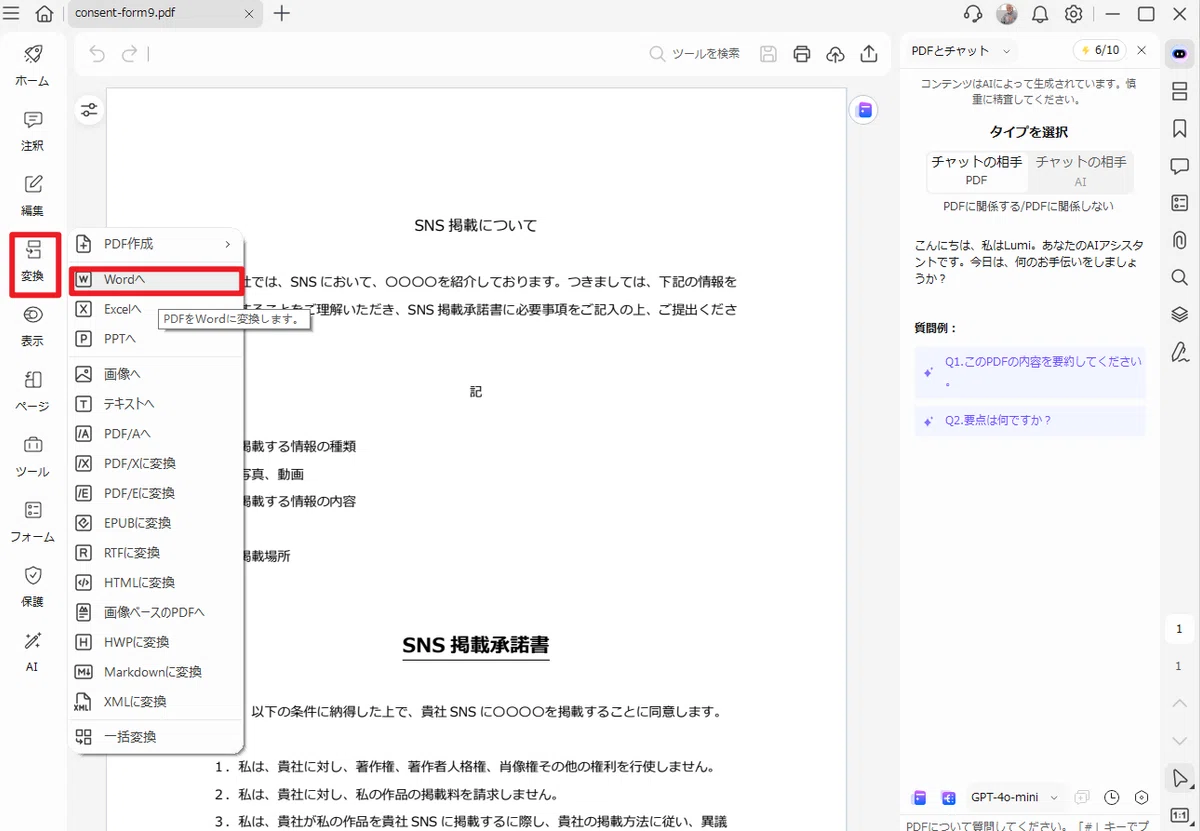Screen dimensions: 1200x831
Task: Toggle the AI assistant robot icon
Action: [x=1179, y=53]
